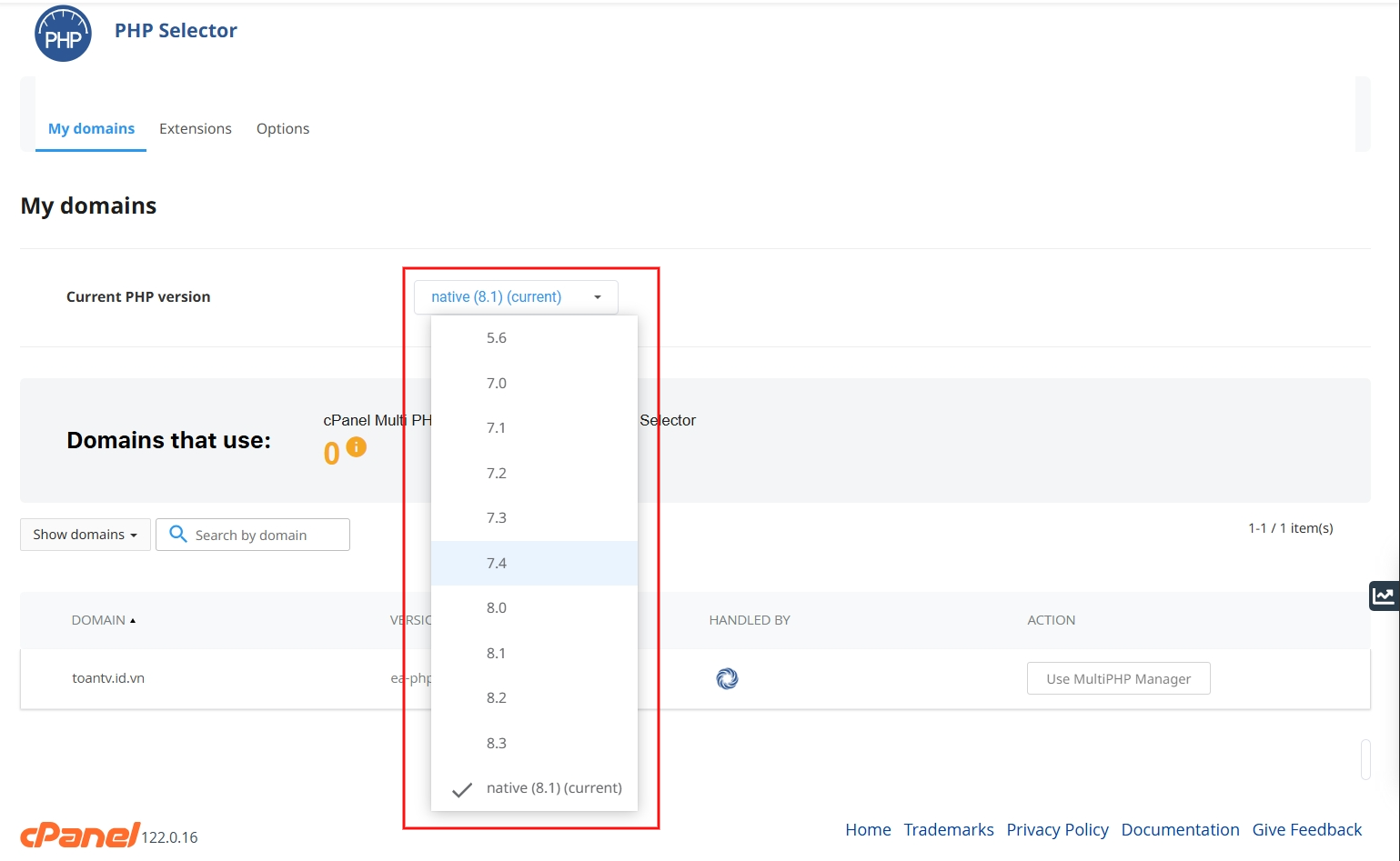
Task: Open the statistics chart icon on right edge
Action: coord(1384,596)
